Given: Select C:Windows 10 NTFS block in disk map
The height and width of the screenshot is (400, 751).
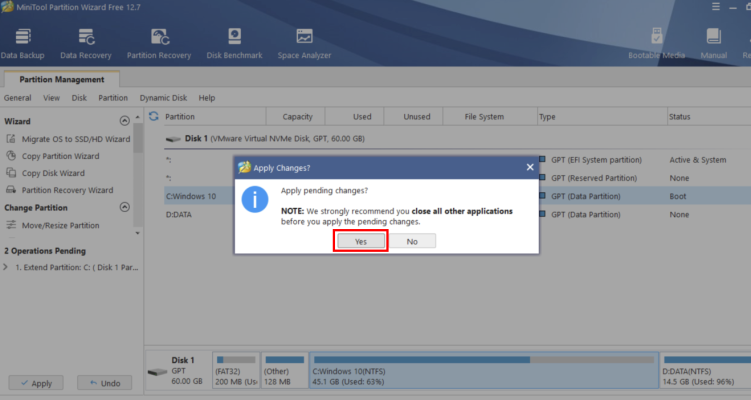Looking at the screenshot, I should pyautogui.click(x=484, y=370).
